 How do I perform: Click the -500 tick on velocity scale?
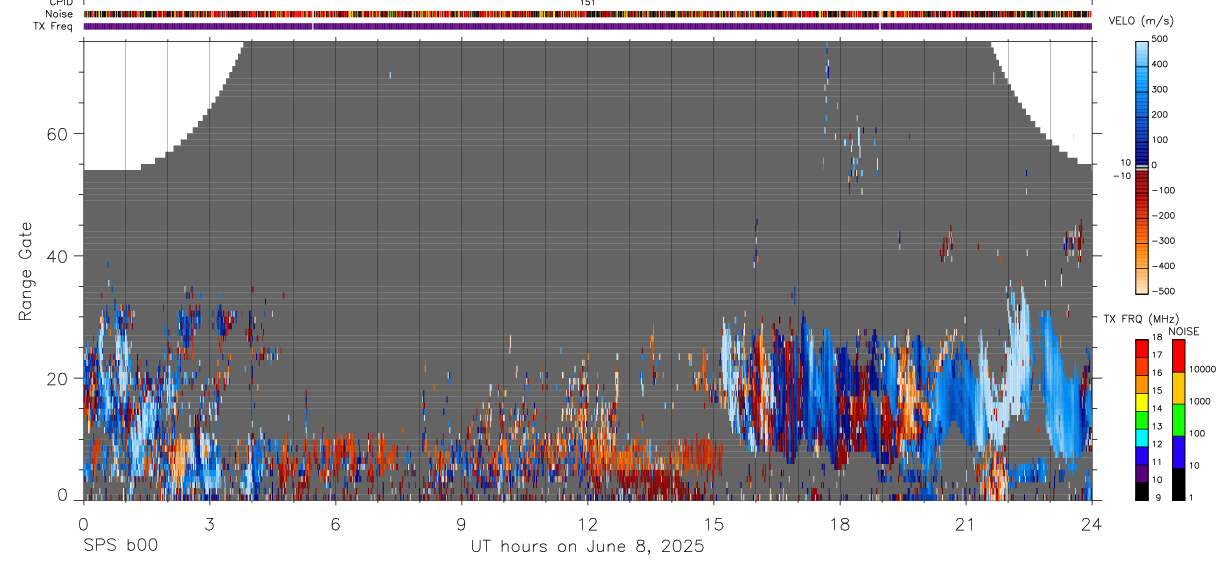coord(1163,291)
